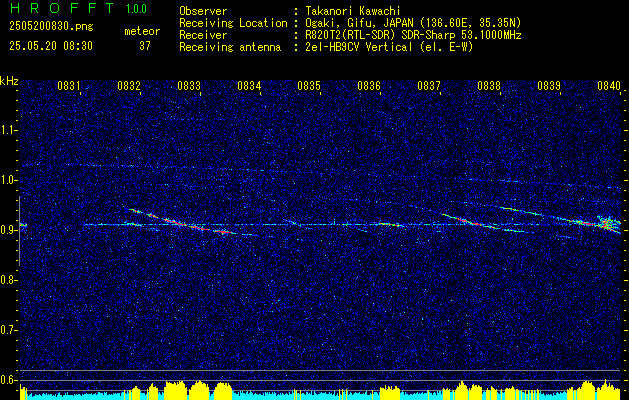The image size is (629, 400).
Task: Click the 0840 time marker
Action: tap(609, 85)
